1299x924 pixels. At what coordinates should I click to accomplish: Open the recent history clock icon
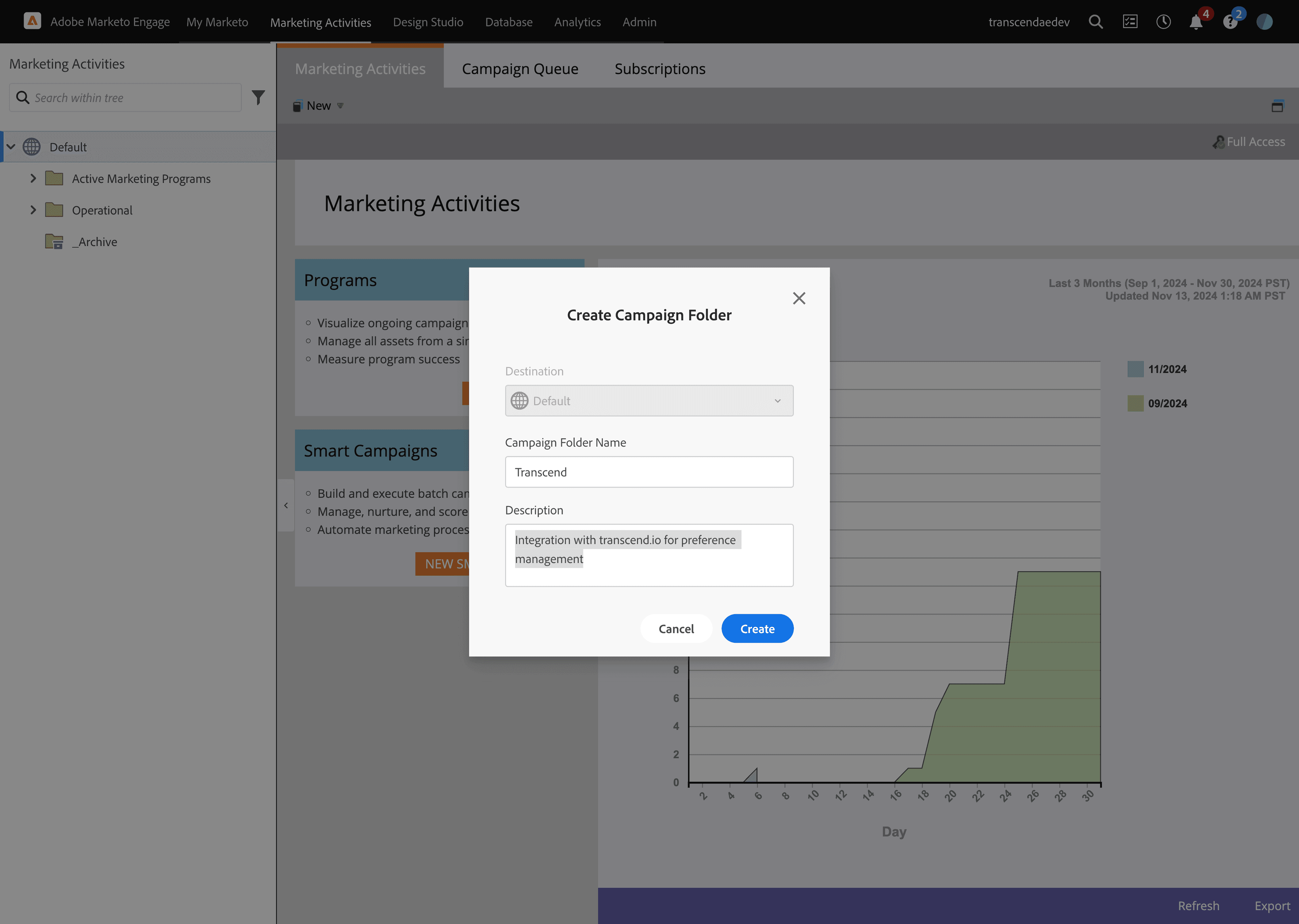(x=1163, y=22)
